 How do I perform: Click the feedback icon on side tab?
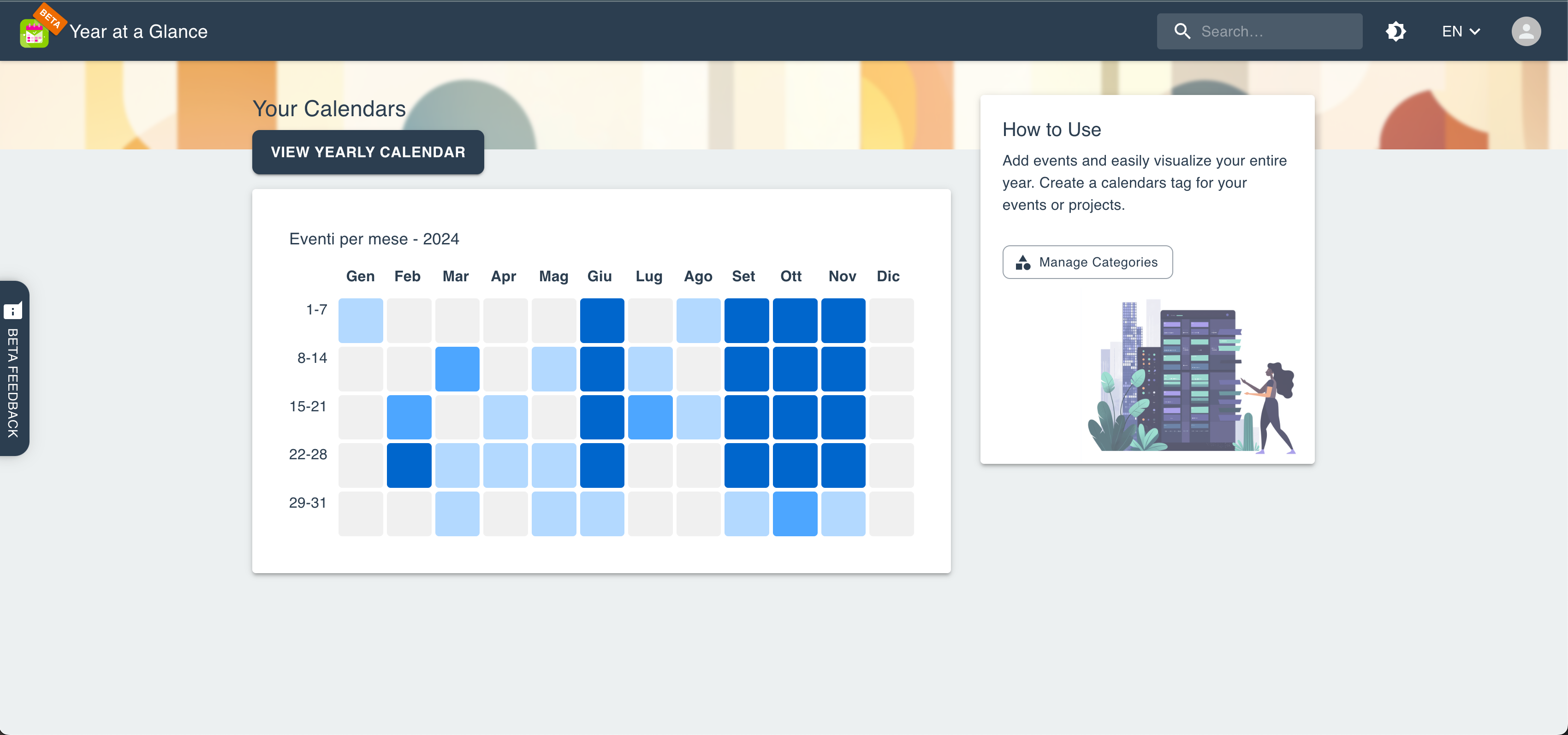(x=13, y=311)
